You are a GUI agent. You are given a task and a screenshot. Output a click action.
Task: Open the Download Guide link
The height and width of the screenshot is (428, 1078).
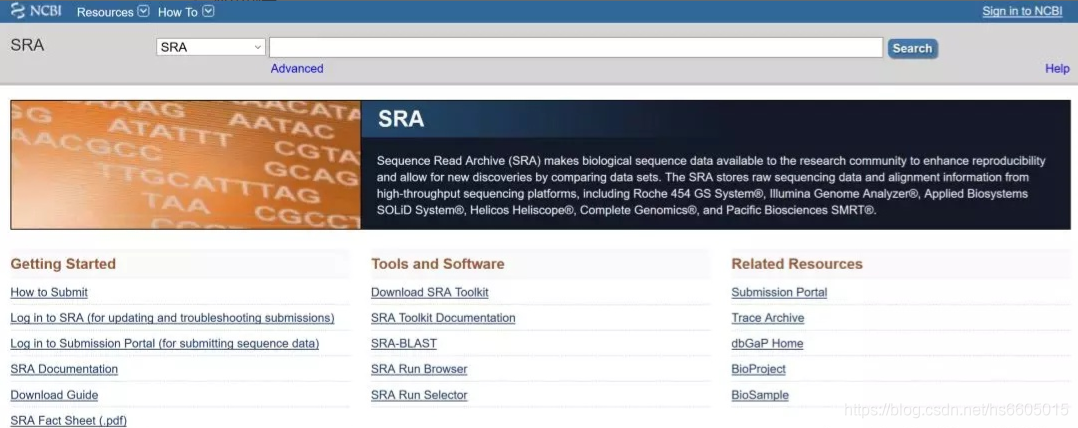[54, 395]
